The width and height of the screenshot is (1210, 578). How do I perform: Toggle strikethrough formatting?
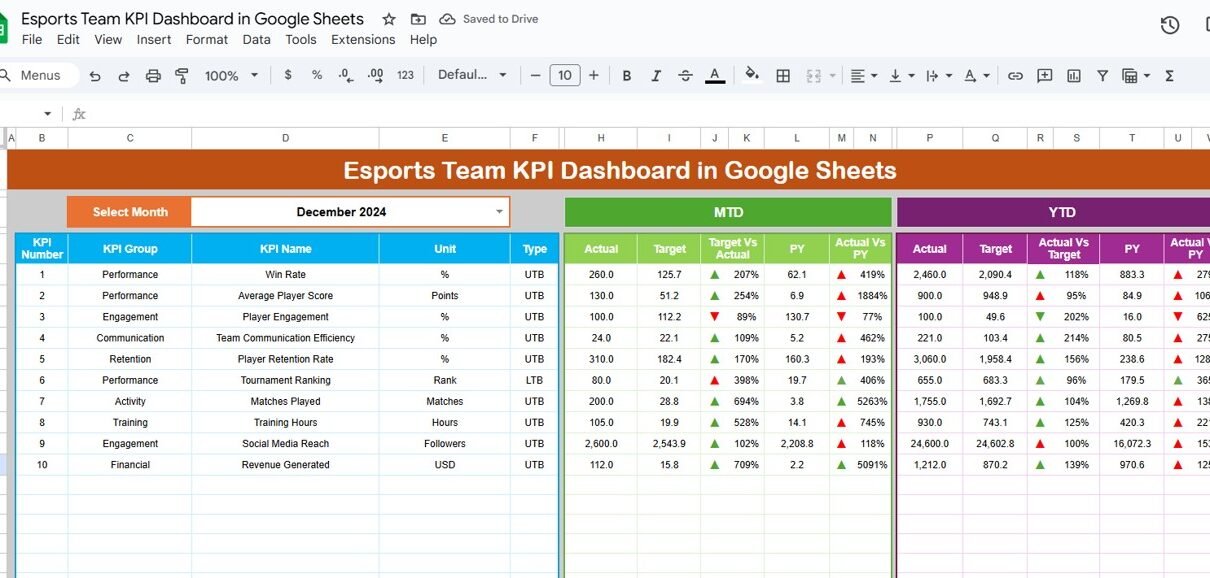(x=685, y=75)
